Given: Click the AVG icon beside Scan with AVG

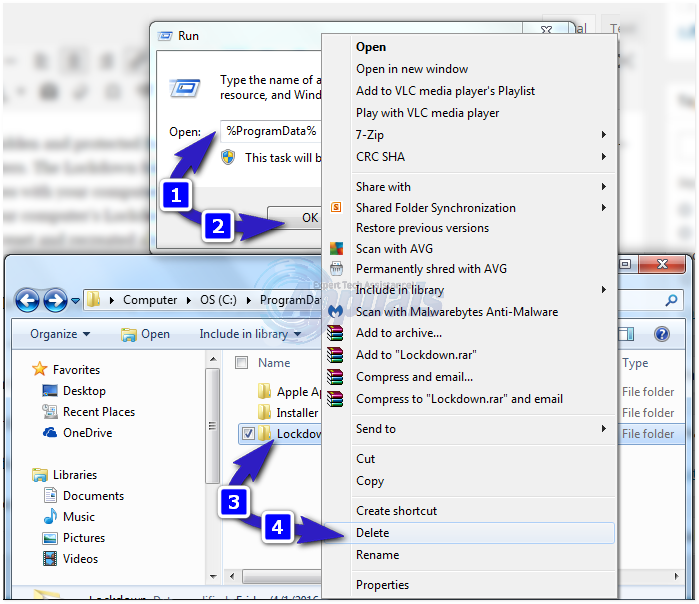Looking at the screenshot, I should [x=337, y=249].
